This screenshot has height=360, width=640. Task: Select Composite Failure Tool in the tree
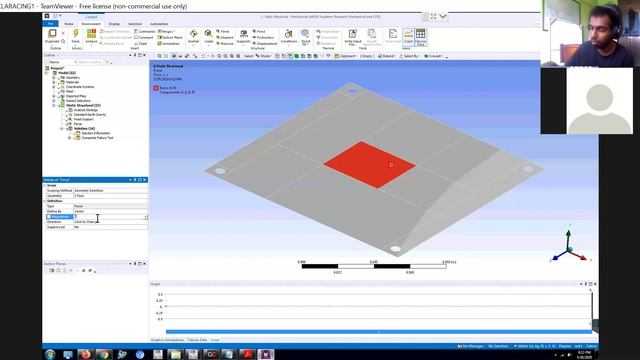point(97,138)
